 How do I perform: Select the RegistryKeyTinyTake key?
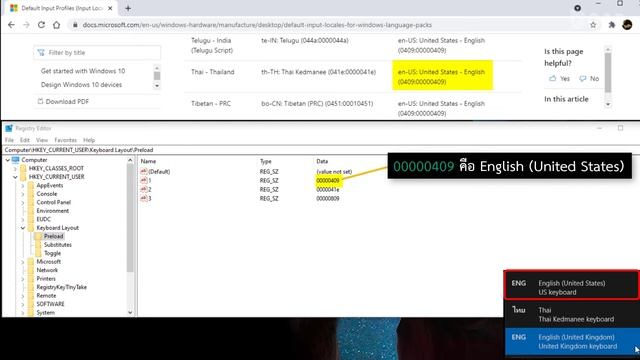pyautogui.click(x=61, y=287)
